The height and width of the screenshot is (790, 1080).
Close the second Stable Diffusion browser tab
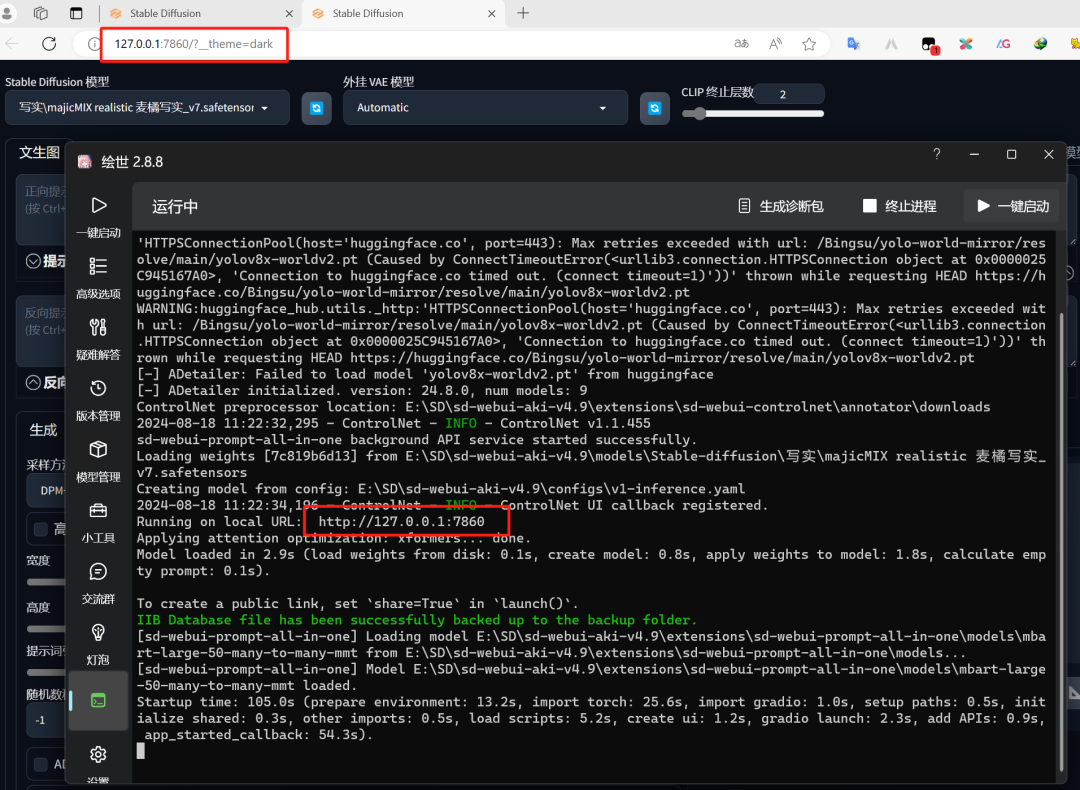point(492,13)
